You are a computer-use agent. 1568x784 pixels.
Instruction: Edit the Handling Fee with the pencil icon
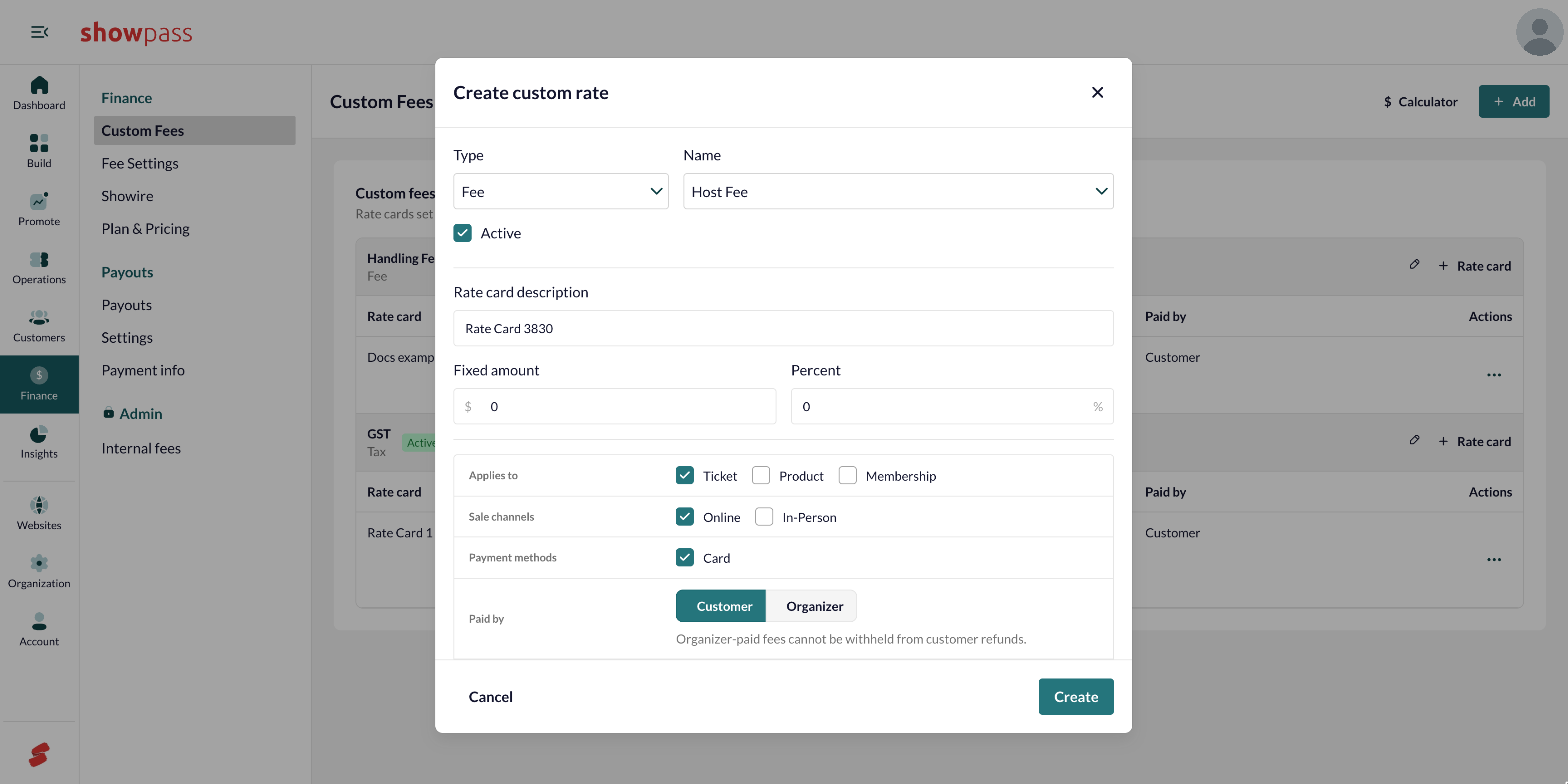tap(1414, 265)
